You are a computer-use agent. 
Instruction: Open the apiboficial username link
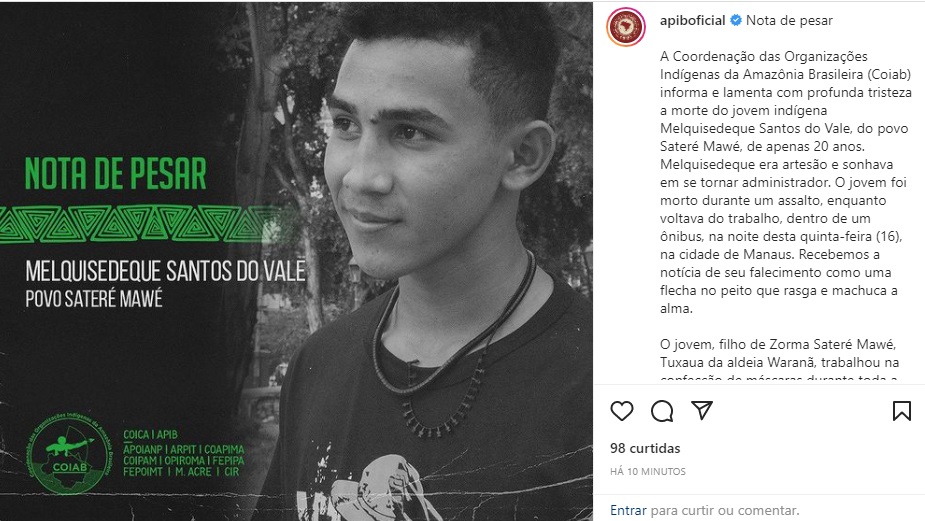(693, 20)
